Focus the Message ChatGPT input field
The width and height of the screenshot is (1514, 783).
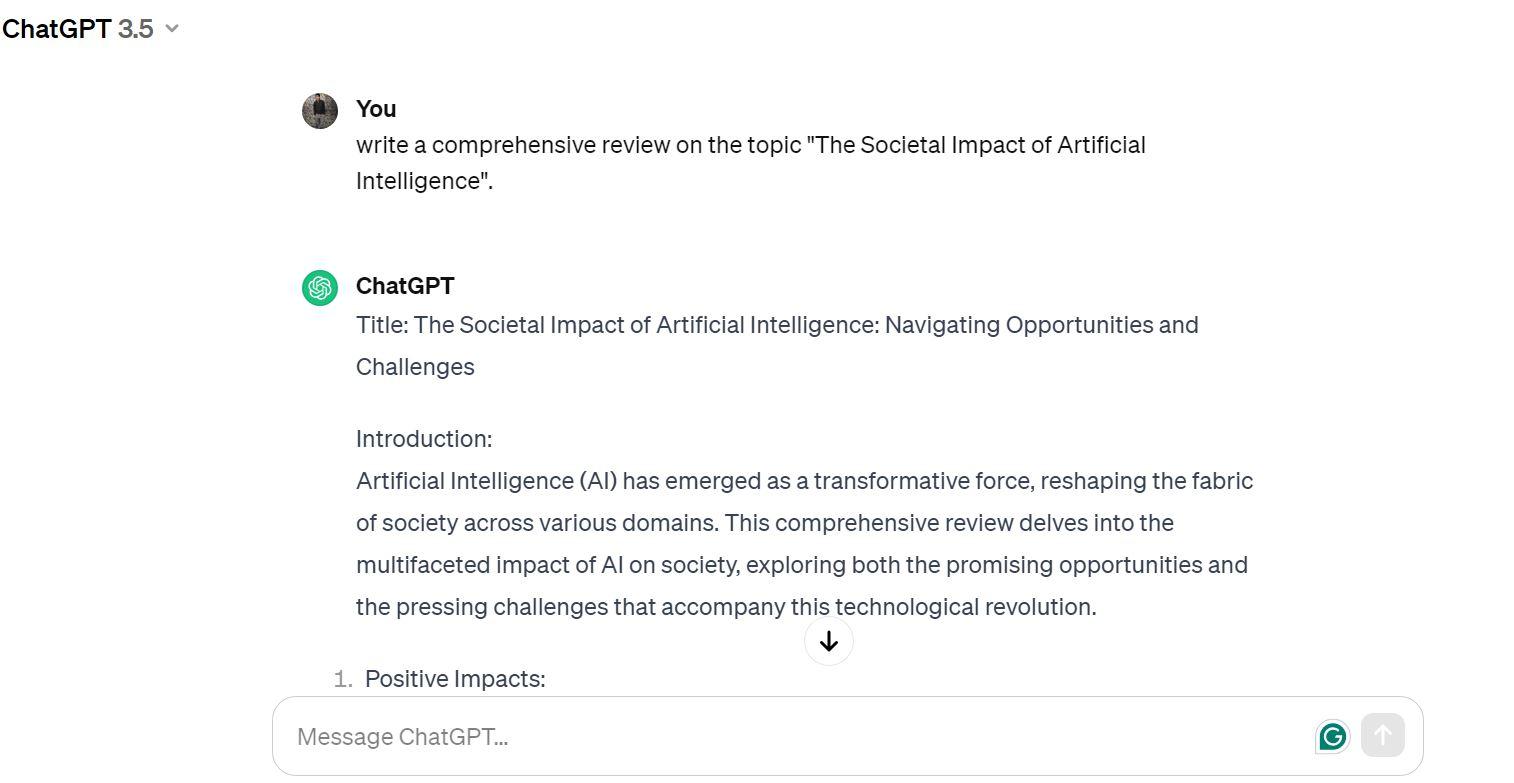(780, 737)
